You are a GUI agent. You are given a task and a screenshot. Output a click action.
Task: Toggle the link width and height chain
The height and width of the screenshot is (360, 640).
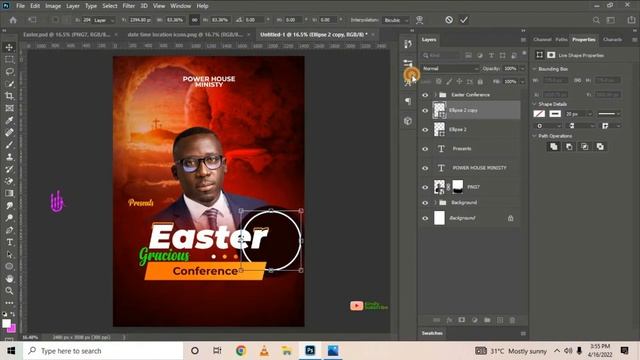pos(195,20)
